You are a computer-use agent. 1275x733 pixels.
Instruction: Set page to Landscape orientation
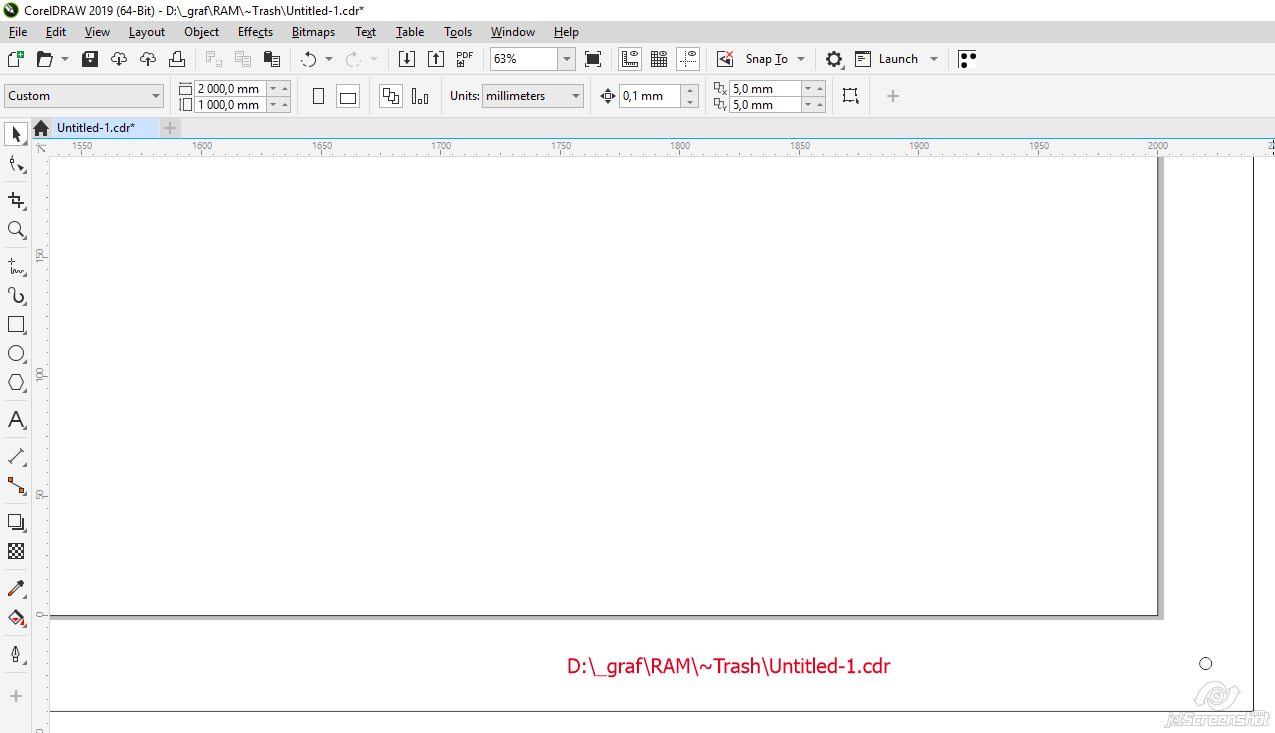(x=348, y=96)
